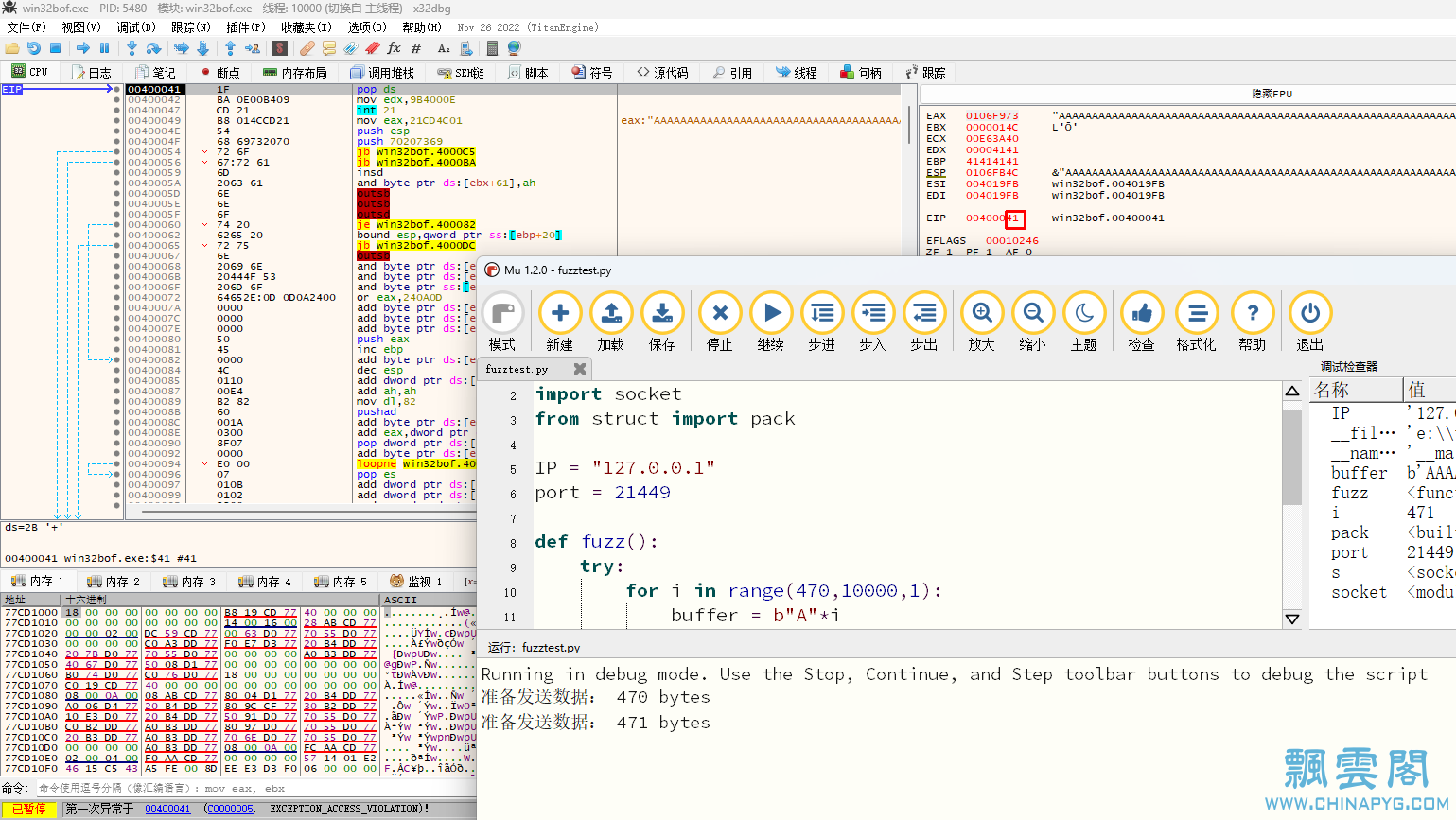The height and width of the screenshot is (820, 1456).
Task: Quit Mu with the 退出 button
Action: [1310, 323]
